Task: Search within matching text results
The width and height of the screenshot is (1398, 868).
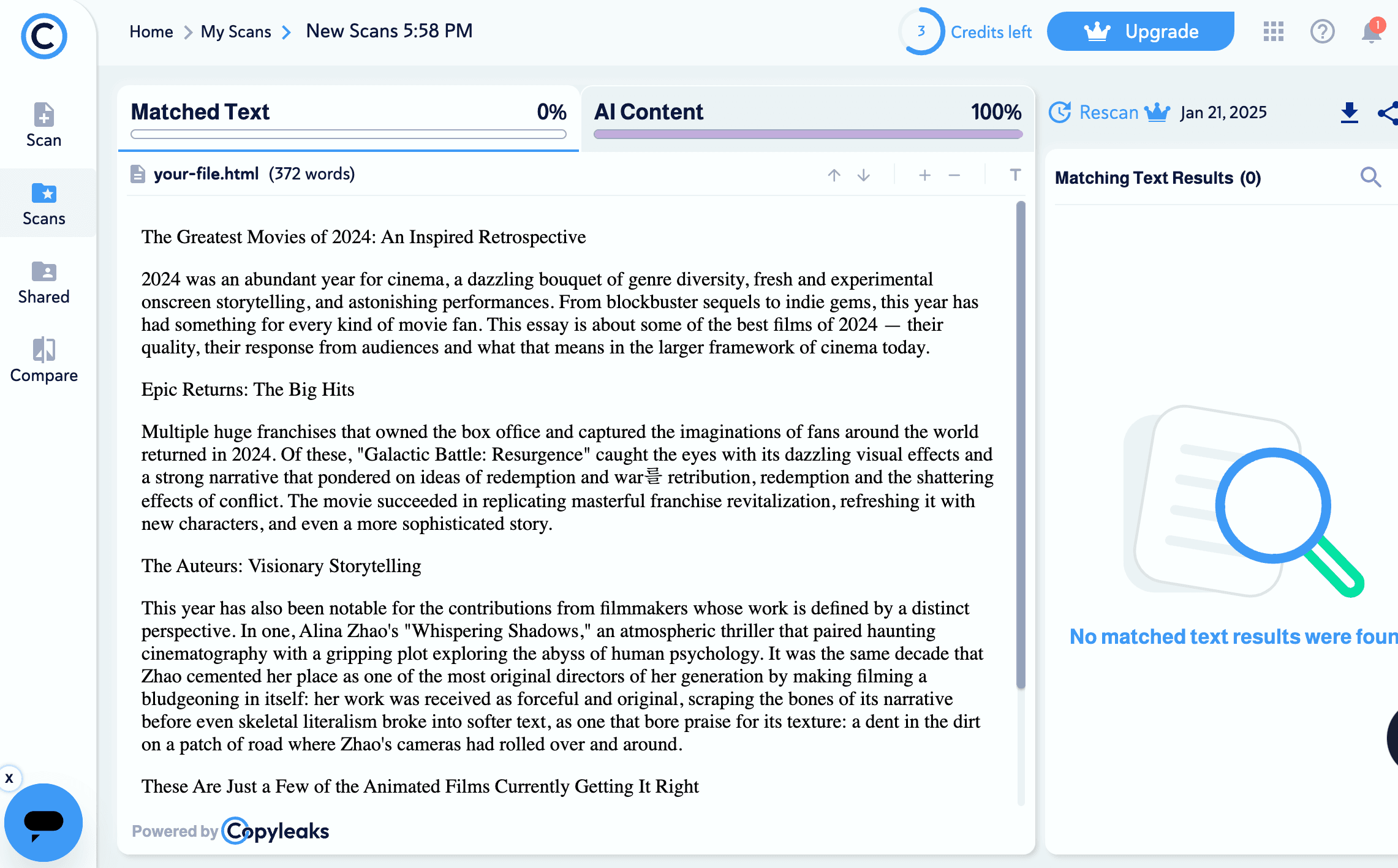Action: pos(1370,178)
